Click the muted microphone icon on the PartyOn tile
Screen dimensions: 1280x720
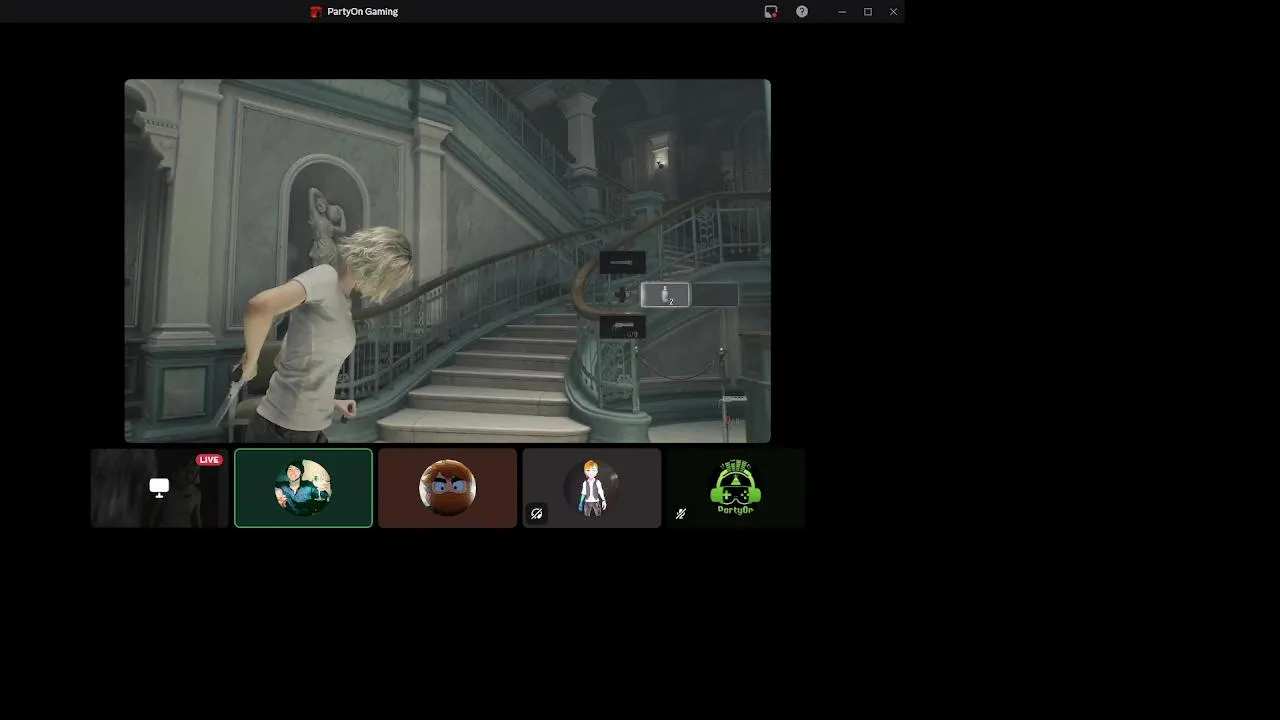point(681,514)
